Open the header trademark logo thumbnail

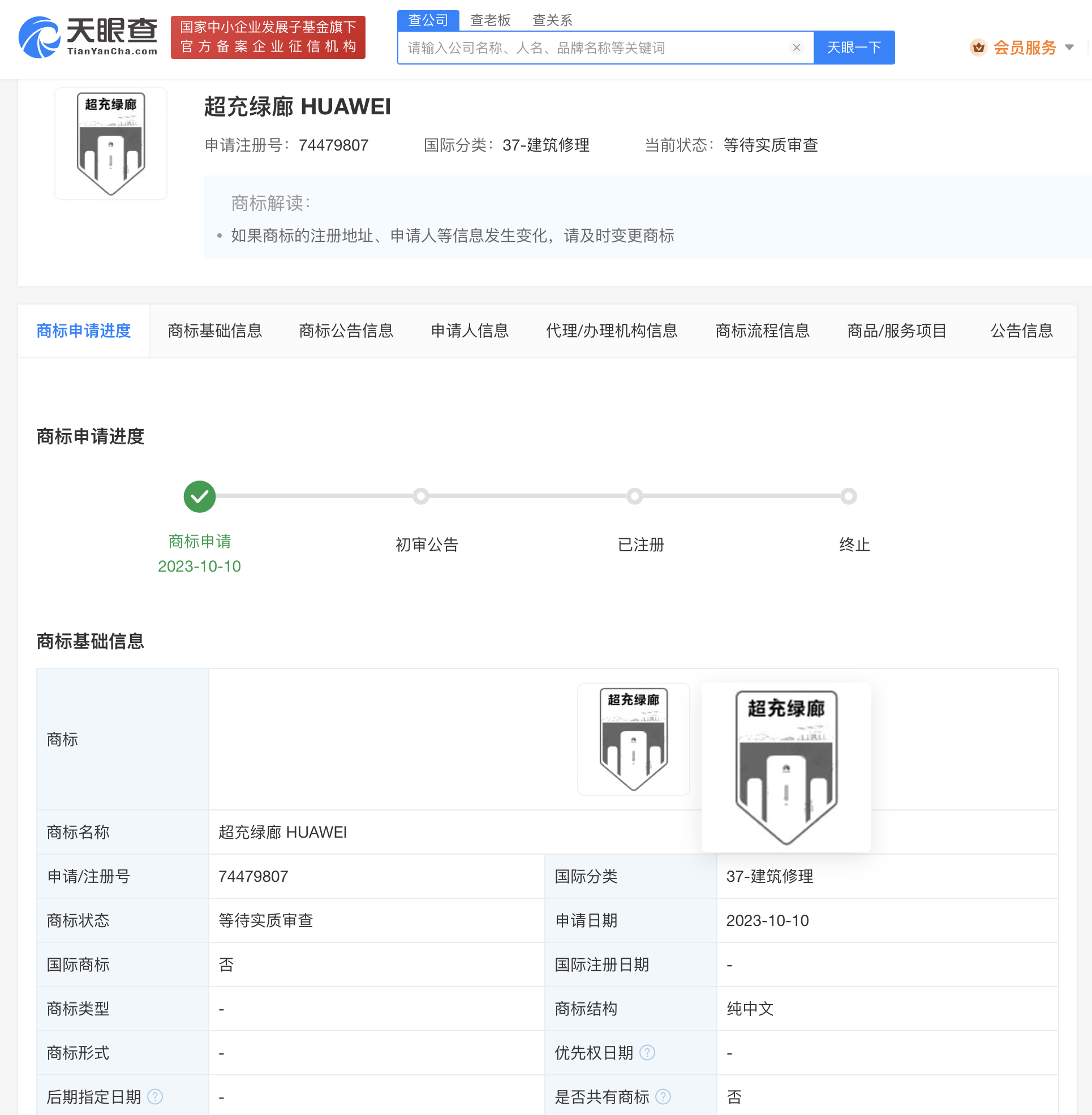click(111, 144)
